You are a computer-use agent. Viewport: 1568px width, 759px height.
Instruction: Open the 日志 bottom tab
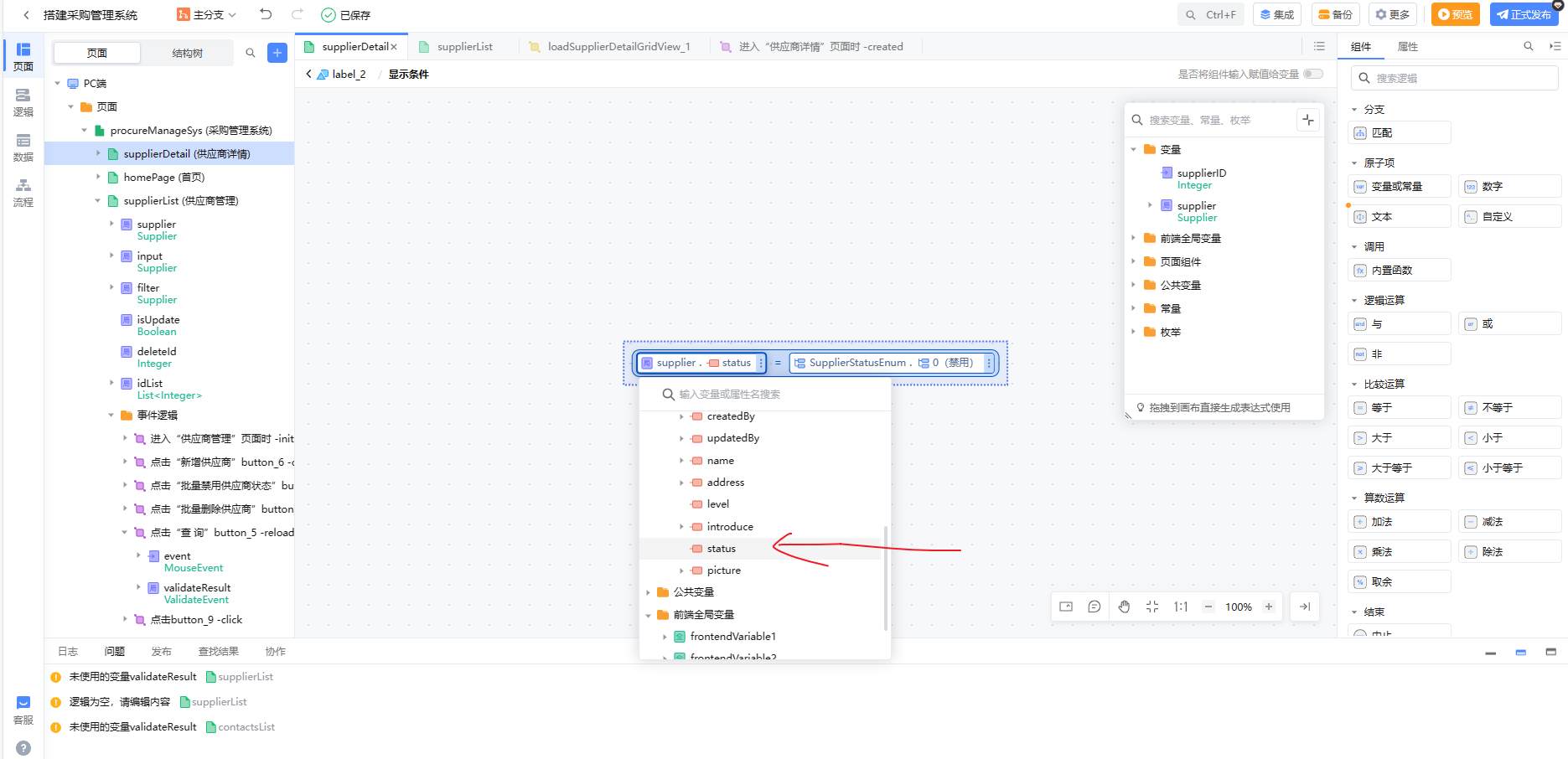[x=68, y=652]
